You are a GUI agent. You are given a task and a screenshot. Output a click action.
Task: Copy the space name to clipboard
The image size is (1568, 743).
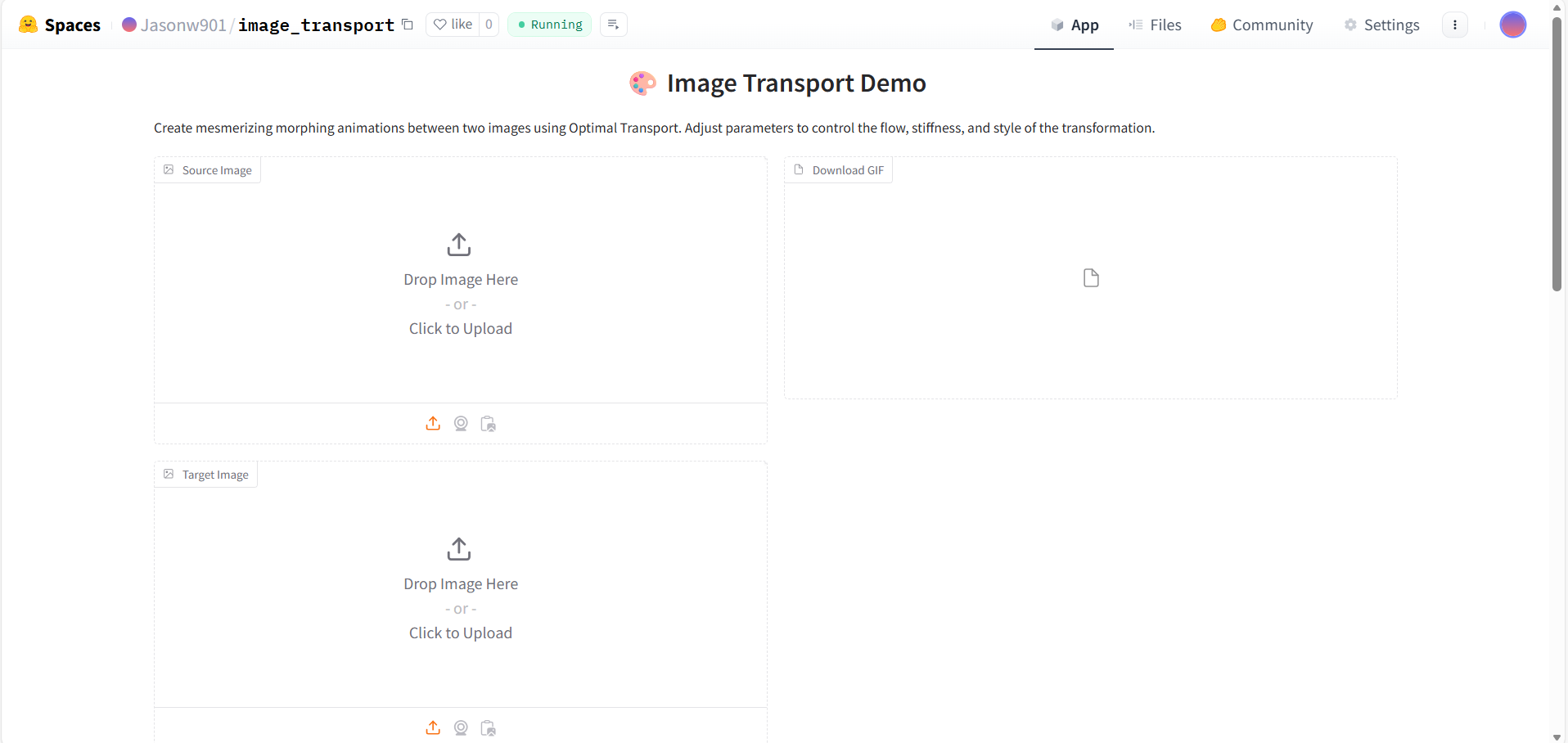(x=408, y=25)
